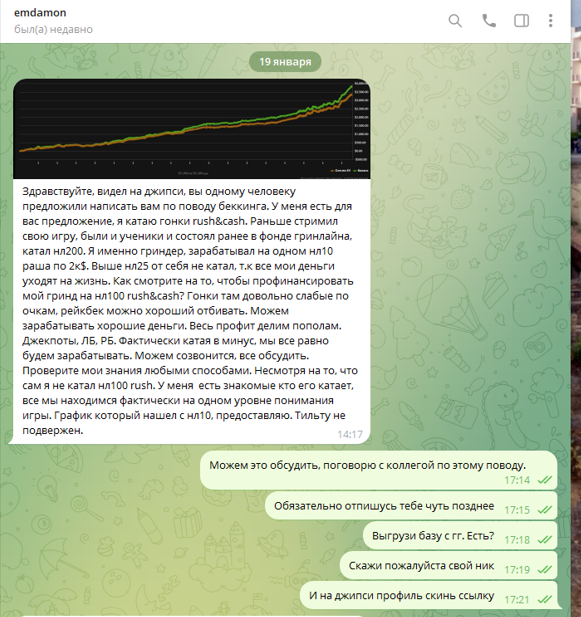The width and height of the screenshot is (581, 617).
Task: Toggle the right sidebar panel
Action: pos(521,20)
